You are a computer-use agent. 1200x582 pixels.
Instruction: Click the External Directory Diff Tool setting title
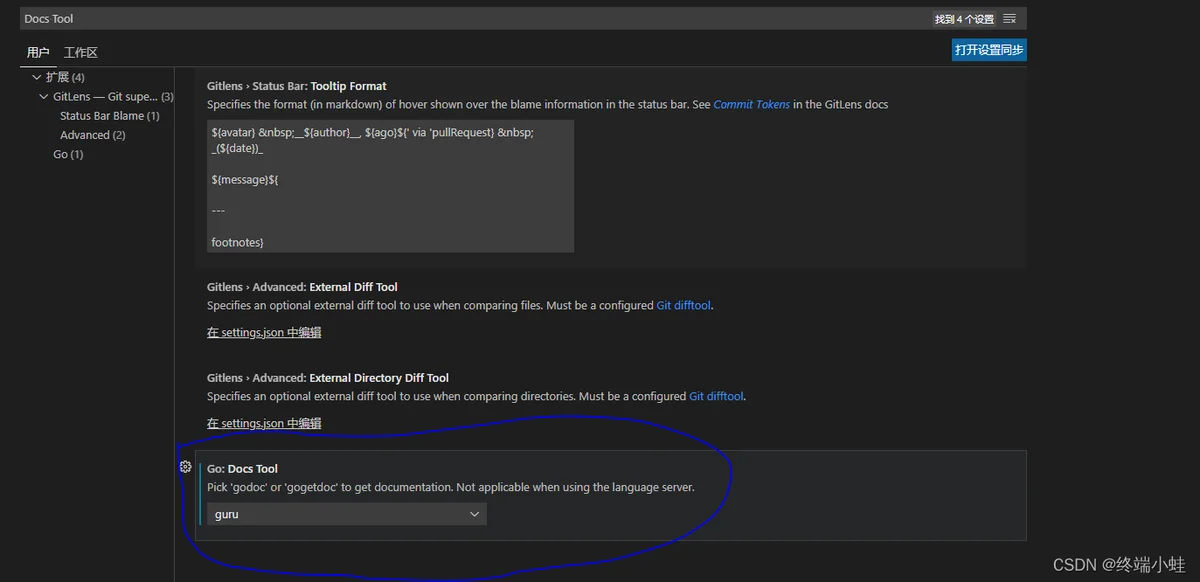point(328,378)
